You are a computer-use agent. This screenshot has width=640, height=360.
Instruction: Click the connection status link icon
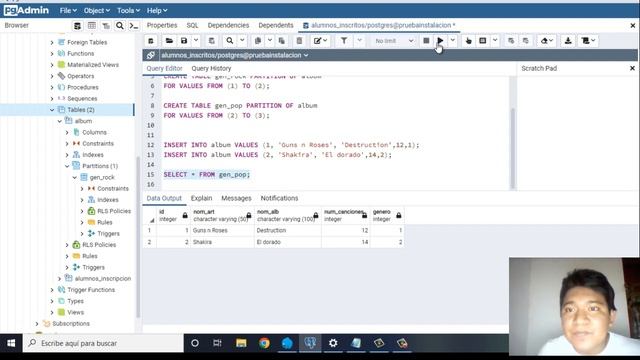click(x=151, y=55)
